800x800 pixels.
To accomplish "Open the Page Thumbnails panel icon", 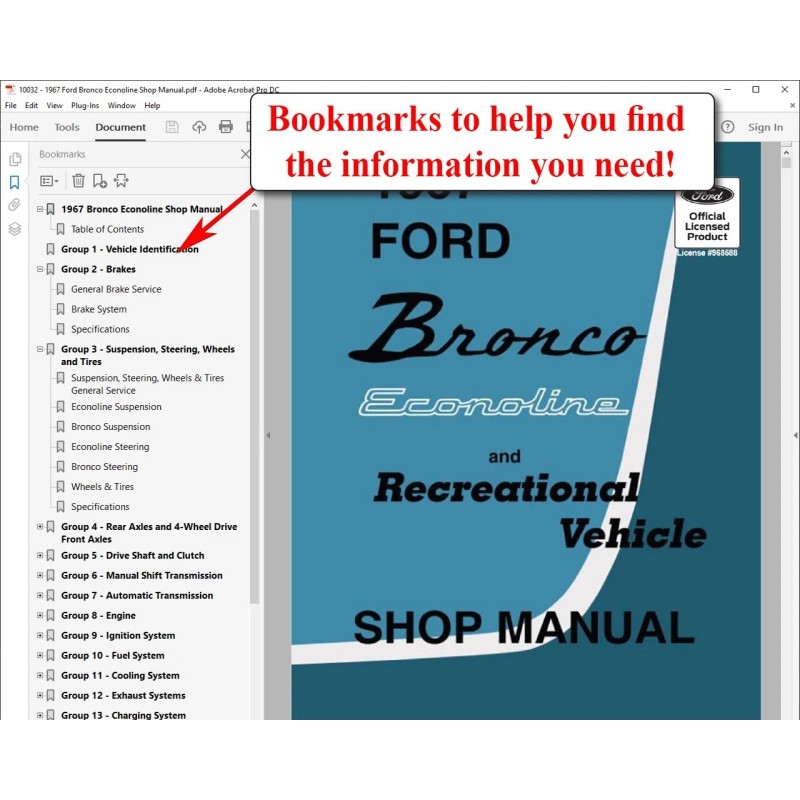I will tap(15, 160).
